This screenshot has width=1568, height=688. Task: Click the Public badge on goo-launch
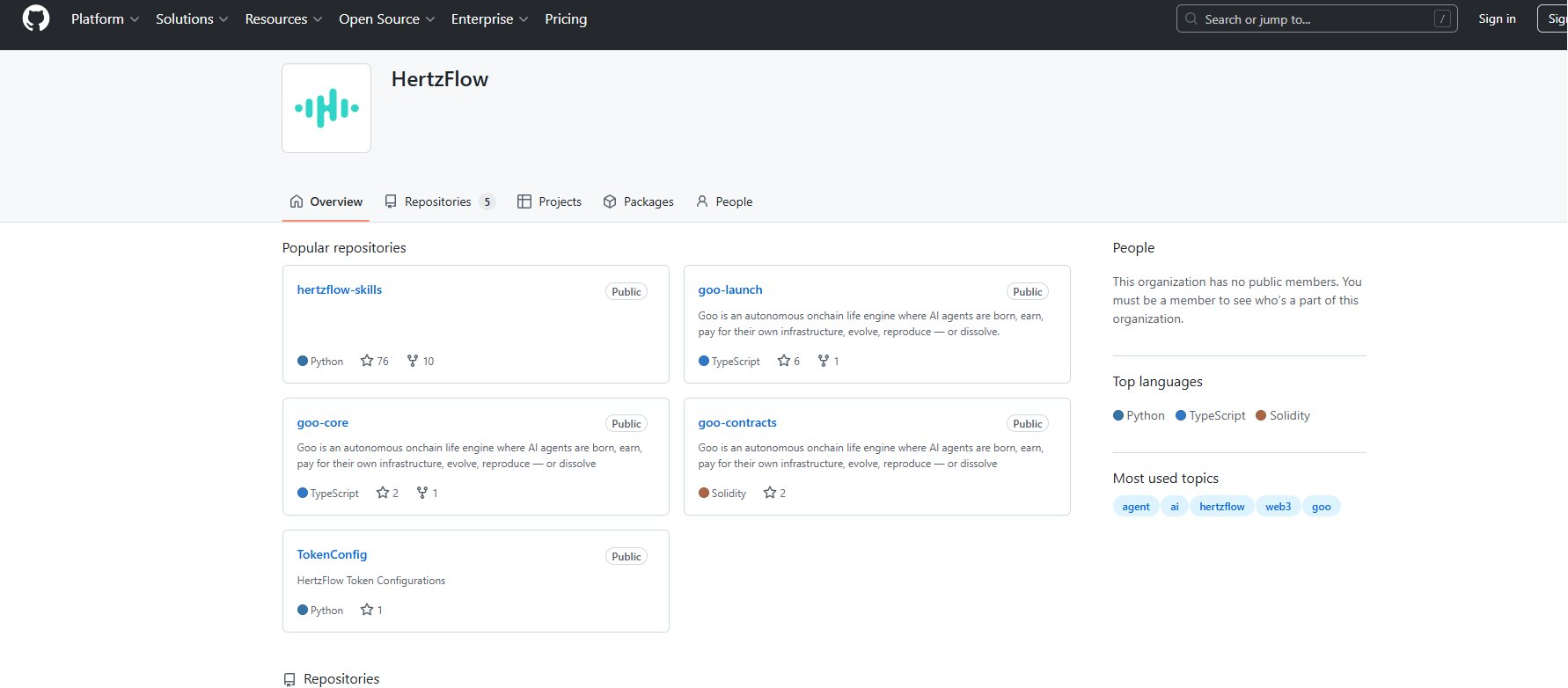pyautogui.click(x=1028, y=291)
